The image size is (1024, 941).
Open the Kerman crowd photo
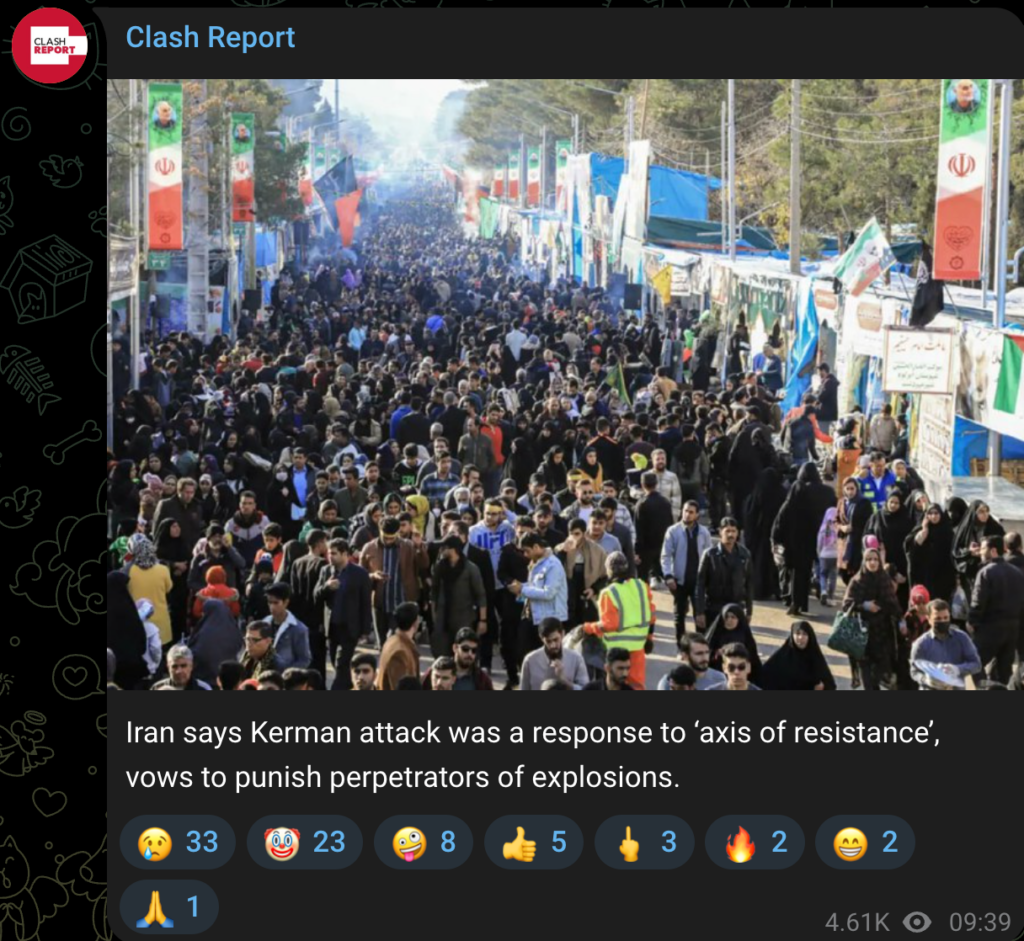pyautogui.click(x=566, y=384)
